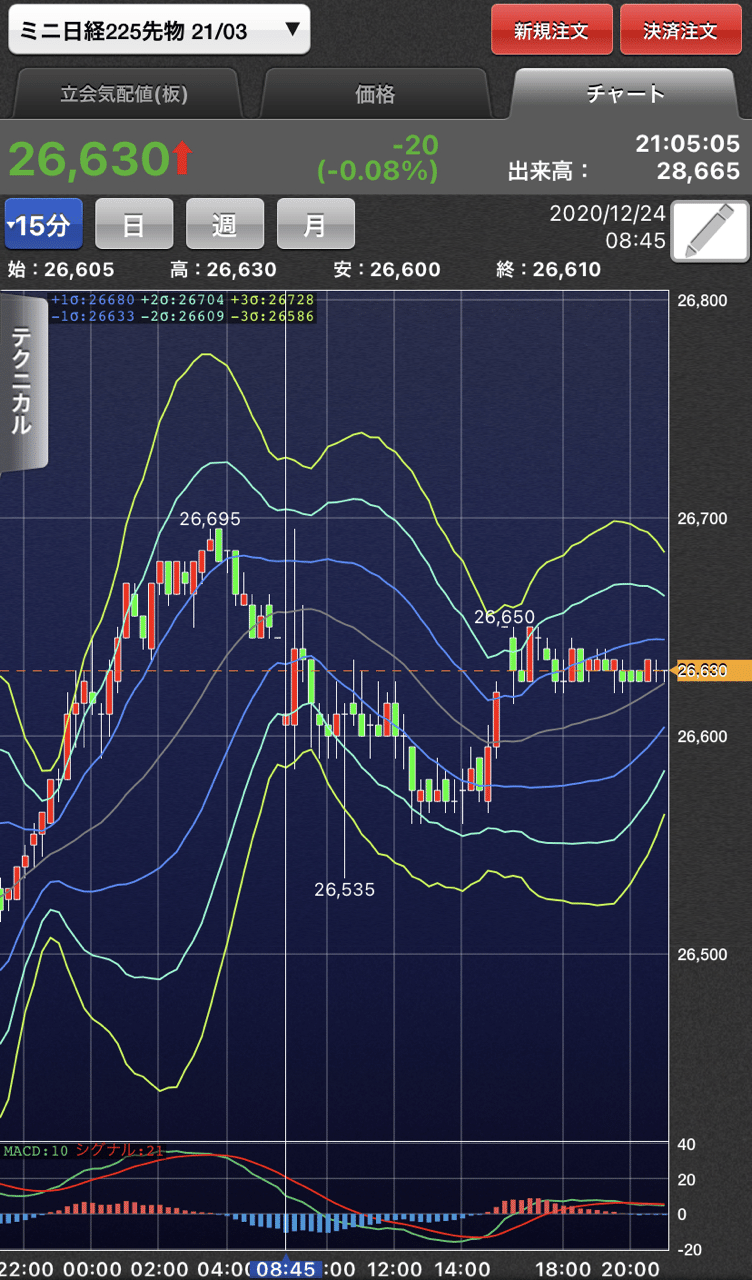Tap the 決済注文 settlement order button
The height and width of the screenshot is (1280, 752).
click(x=681, y=30)
